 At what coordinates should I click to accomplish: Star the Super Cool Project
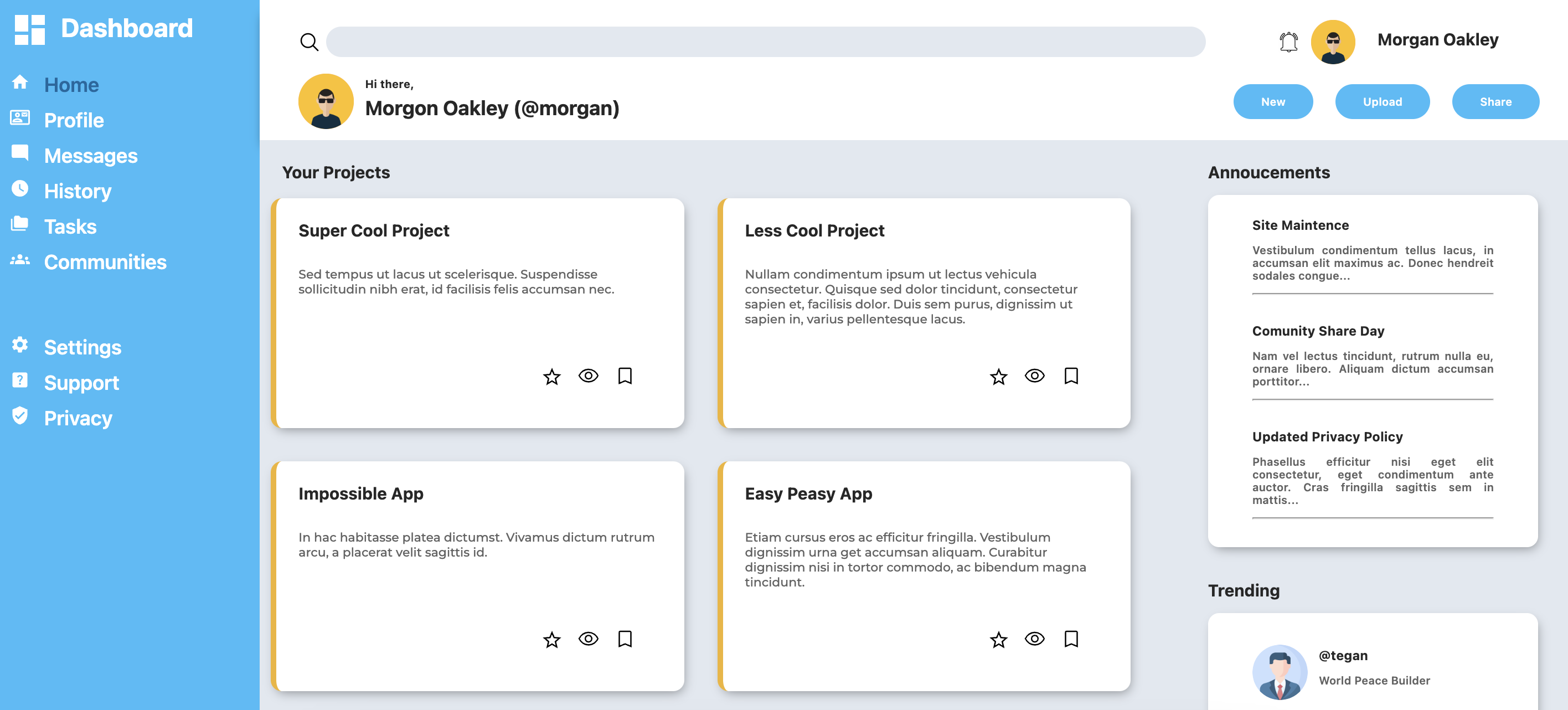point(551,377)
